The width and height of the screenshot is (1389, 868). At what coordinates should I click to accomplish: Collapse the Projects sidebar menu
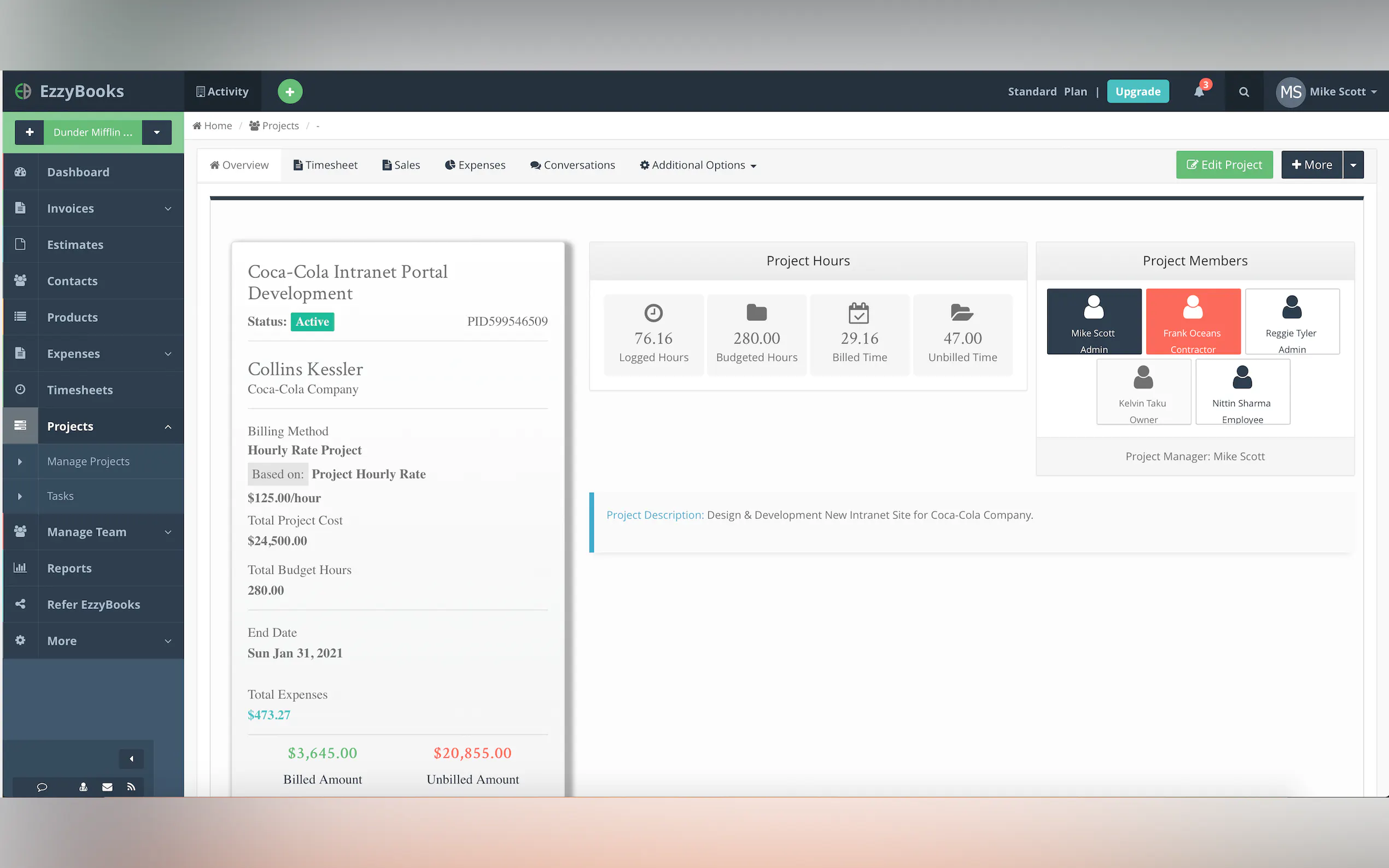(168, 426)
